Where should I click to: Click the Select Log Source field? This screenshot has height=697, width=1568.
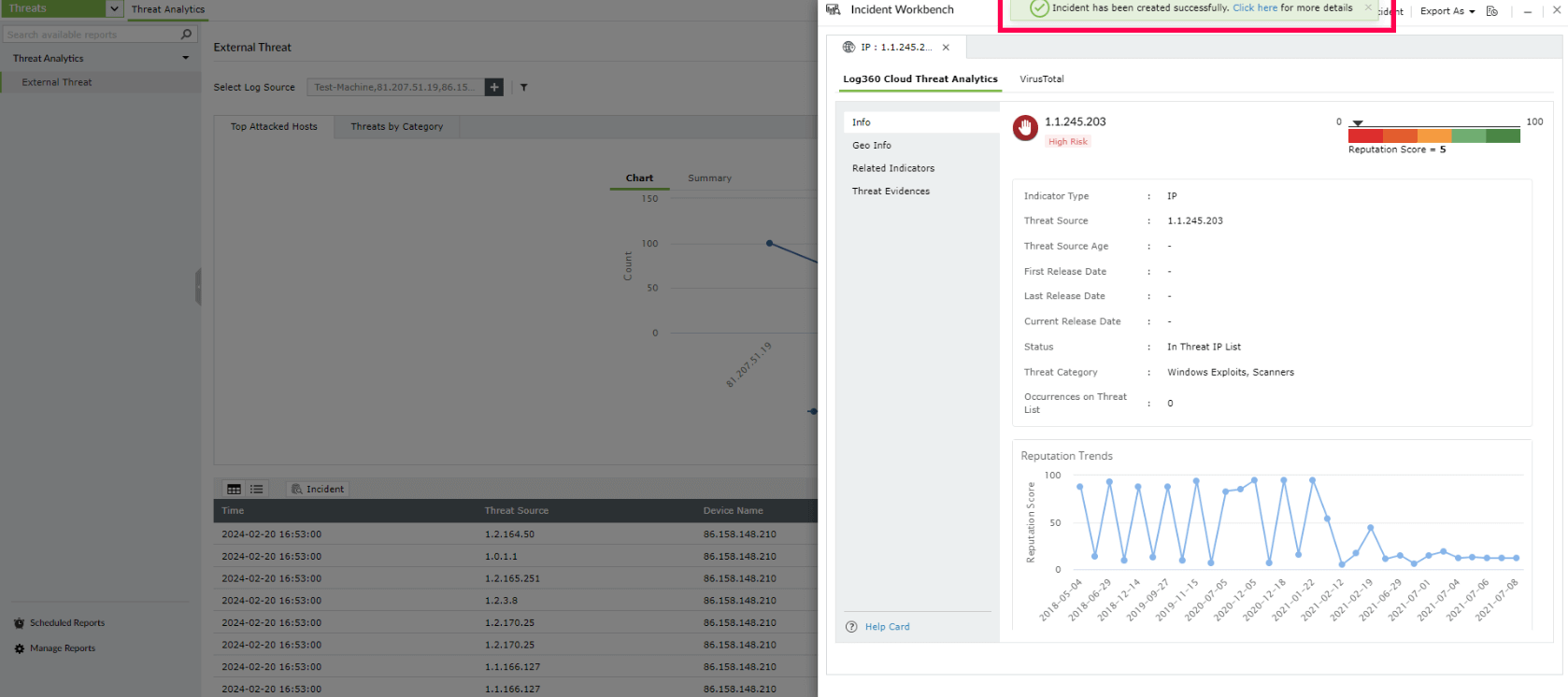[395, 87]
